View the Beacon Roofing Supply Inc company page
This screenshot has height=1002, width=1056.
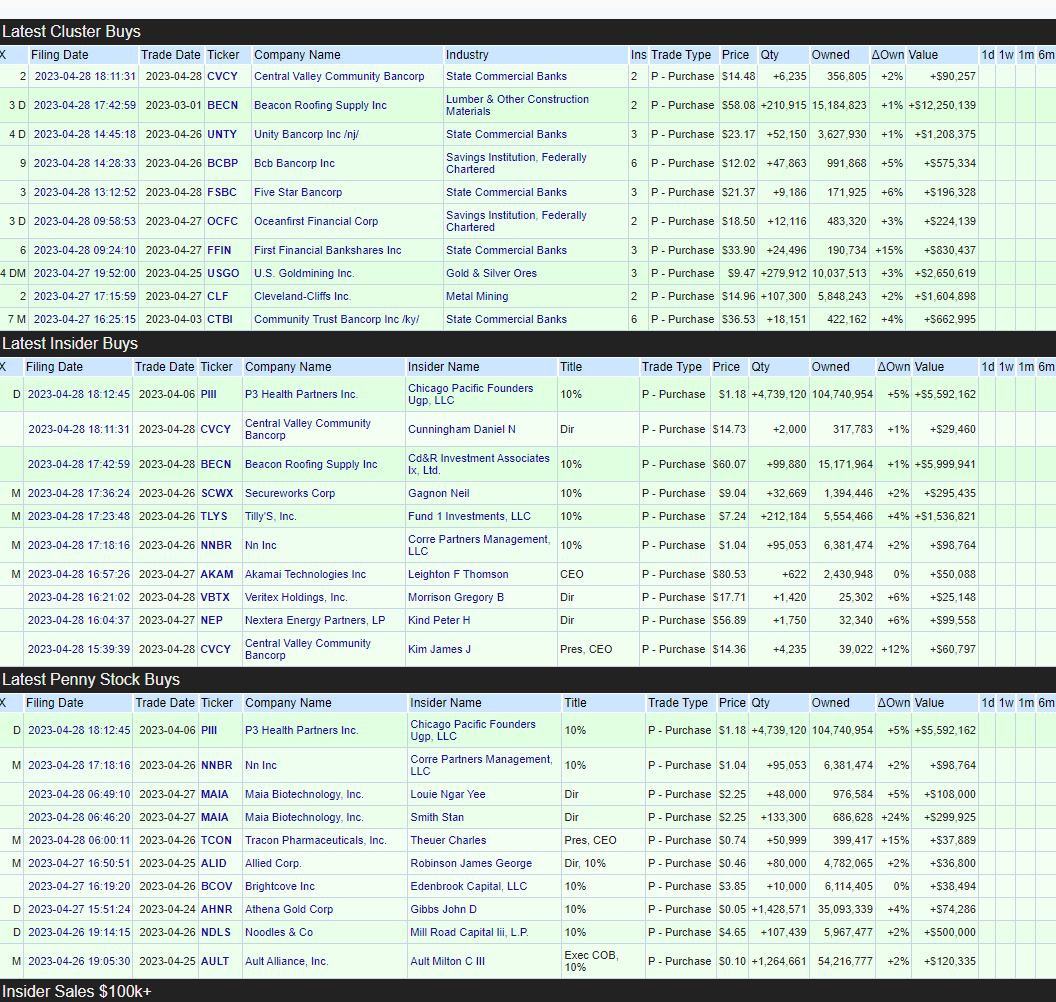point(320,105)
